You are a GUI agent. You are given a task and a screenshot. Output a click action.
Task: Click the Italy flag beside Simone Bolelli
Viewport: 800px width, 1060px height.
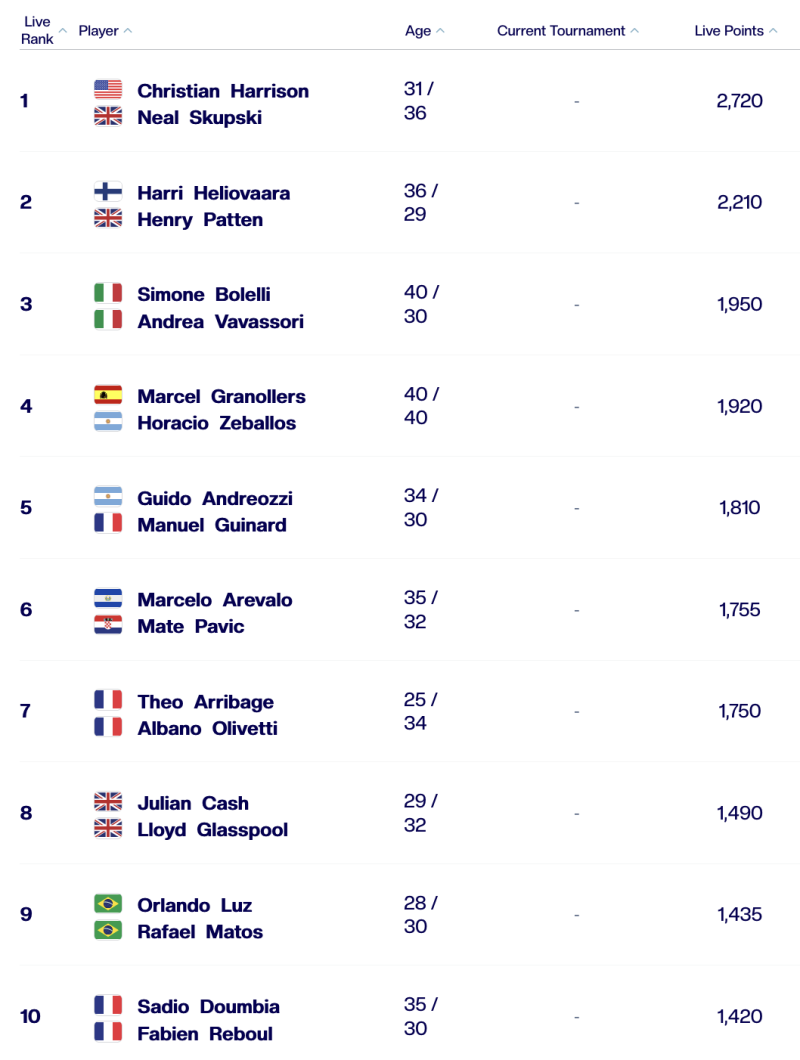pos(108,294)
